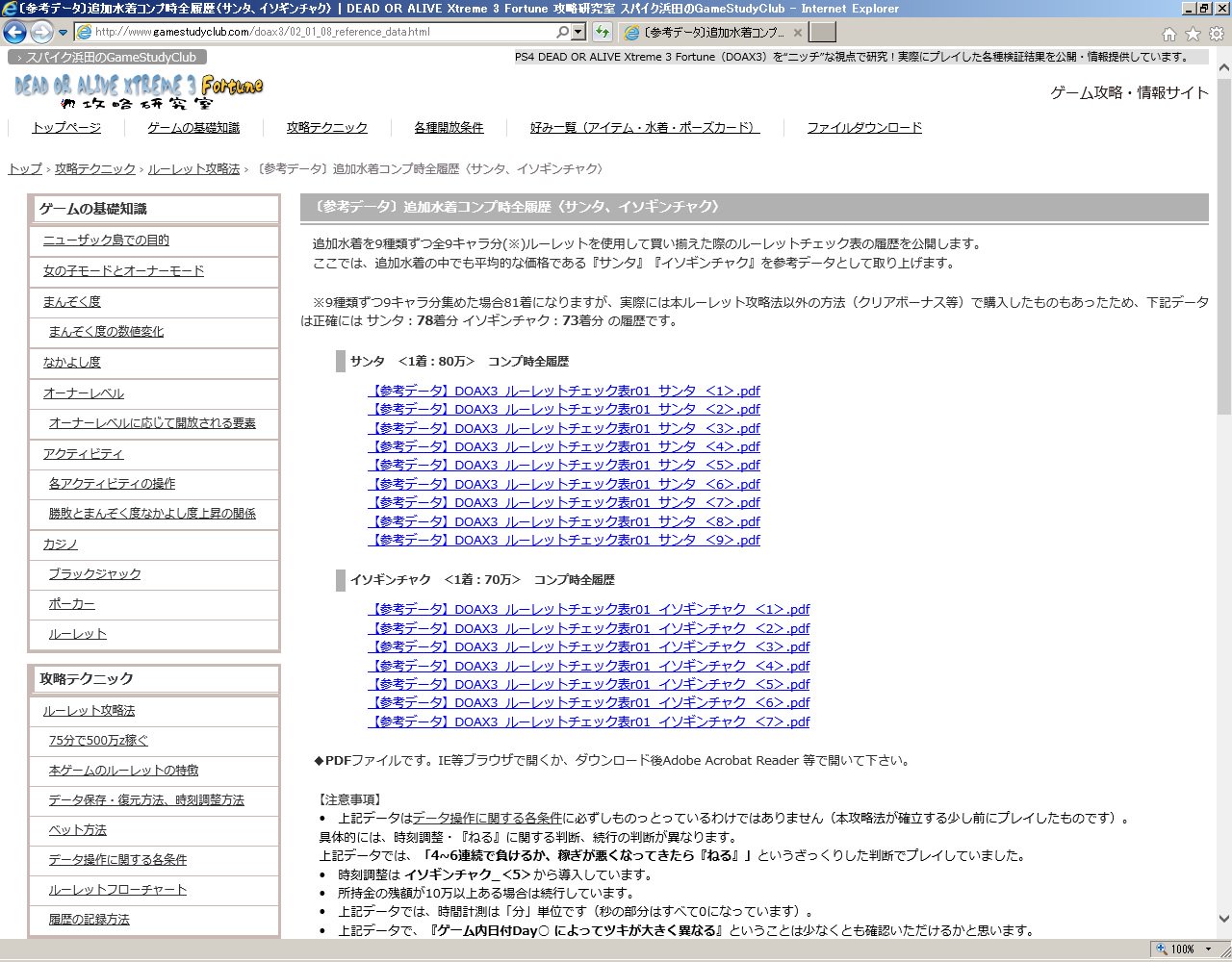Open ブラックジャック sidebar link
The image size is (1232, 962).
95,573
